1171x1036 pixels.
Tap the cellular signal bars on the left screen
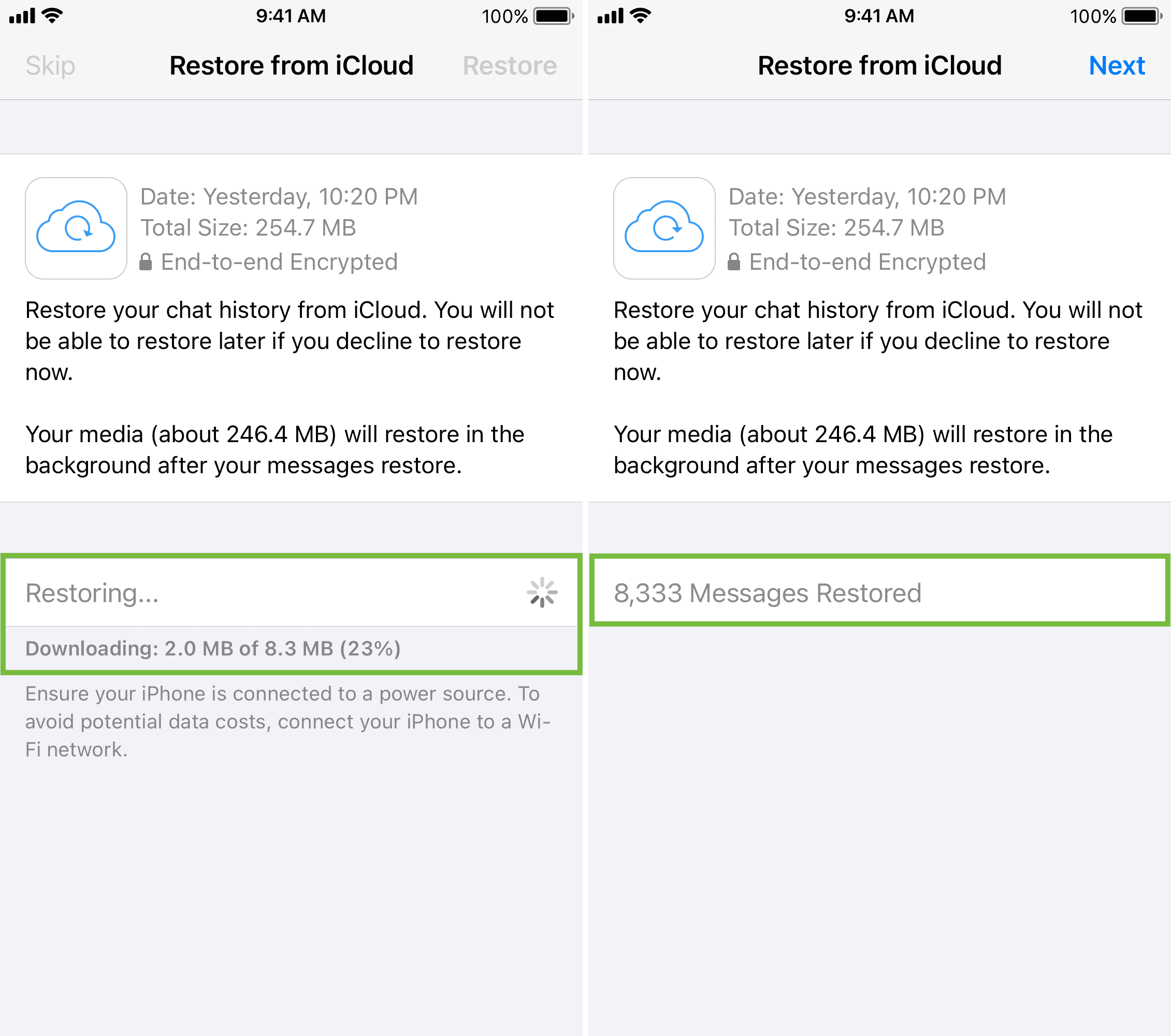tap(22, 16)
